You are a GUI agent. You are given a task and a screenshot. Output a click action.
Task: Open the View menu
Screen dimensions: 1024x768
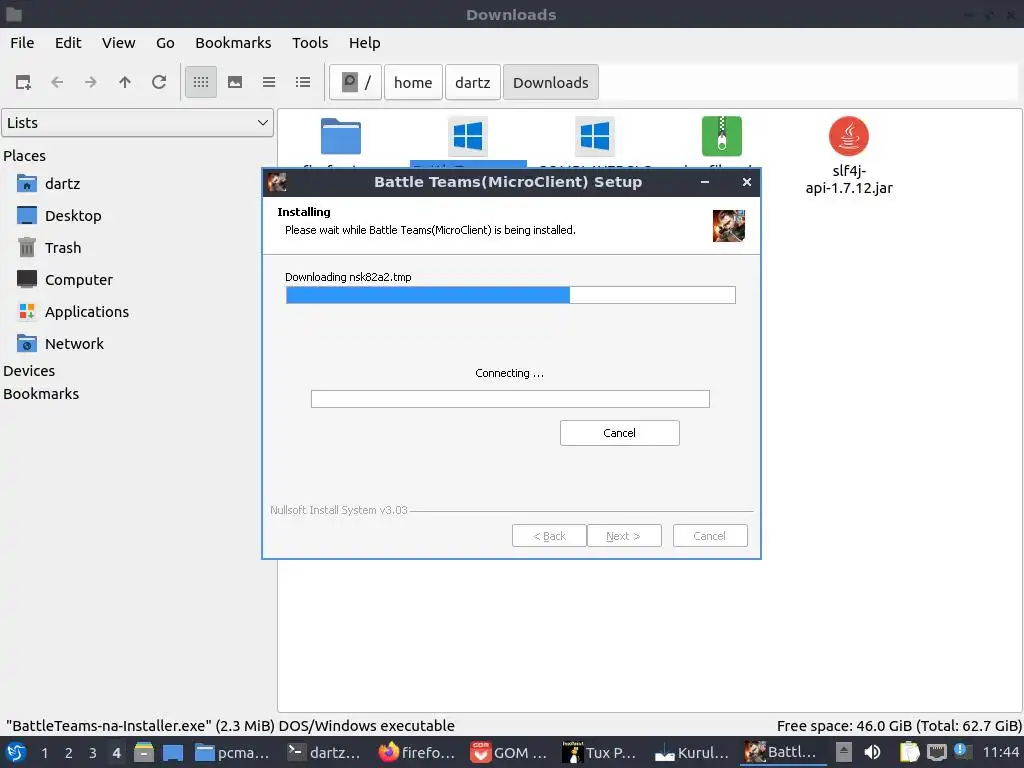[118, 43]
